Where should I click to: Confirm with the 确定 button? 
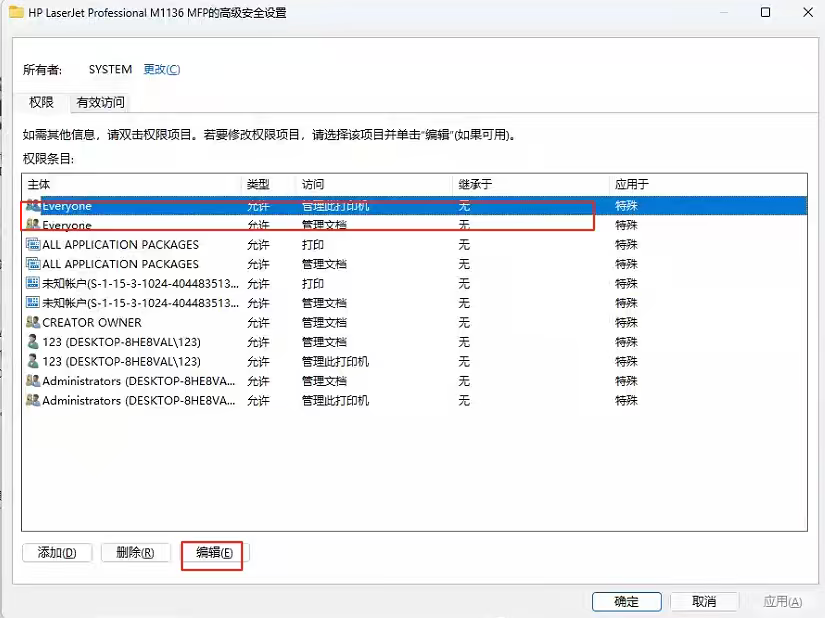click(626, 601)
